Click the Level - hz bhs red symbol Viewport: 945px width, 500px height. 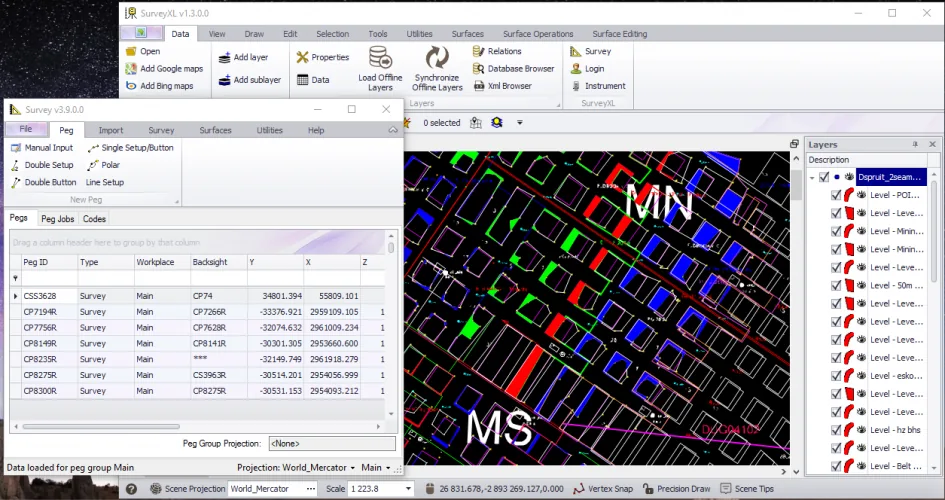click(x=849, y=430)
